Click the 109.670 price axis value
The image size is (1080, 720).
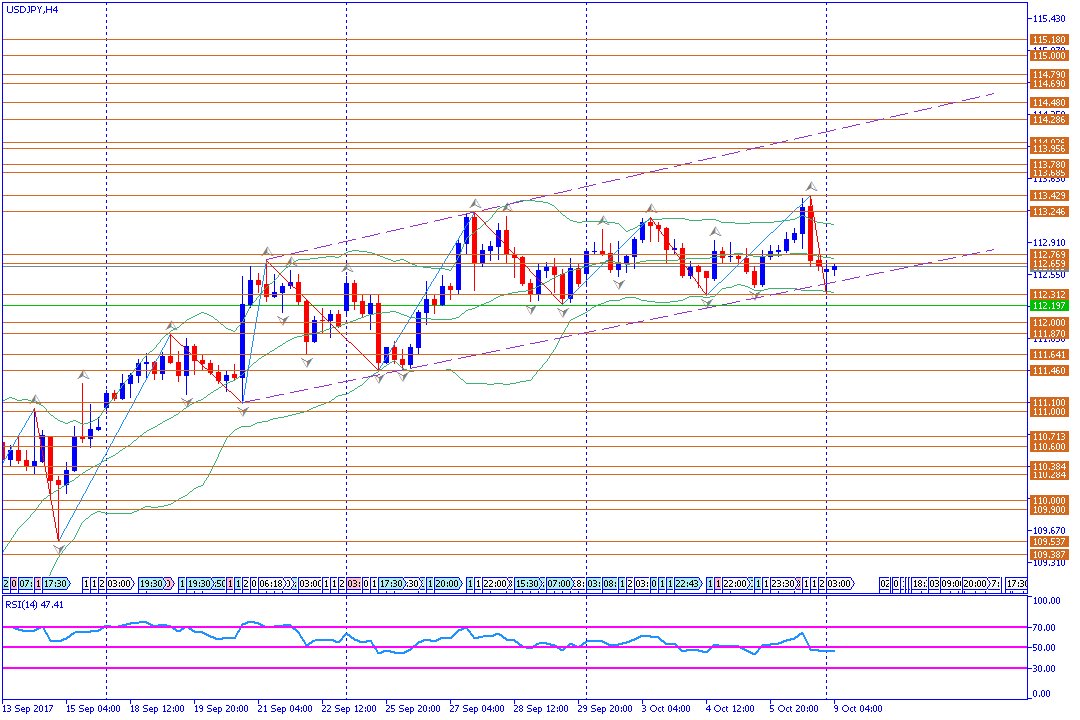(x=1050, y=531)
